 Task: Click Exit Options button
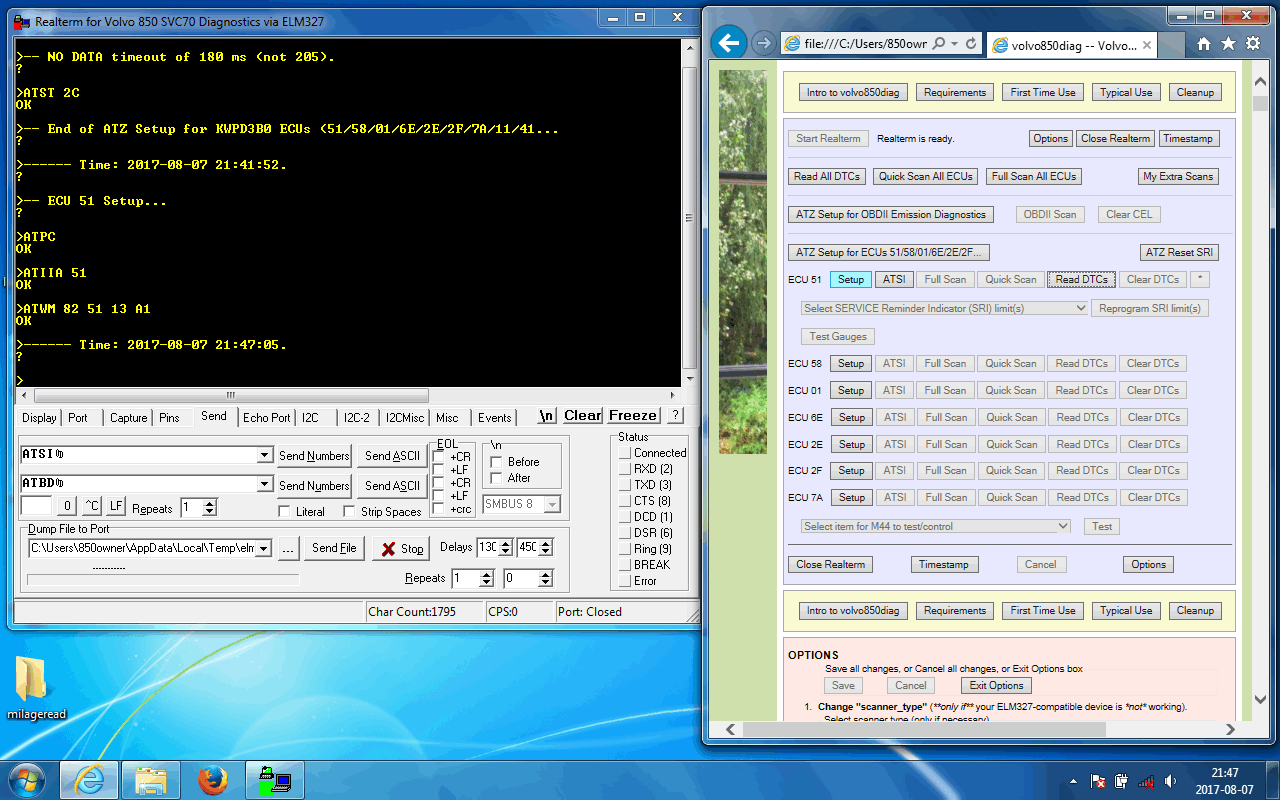pyautogui.click(x=998, y=685)
